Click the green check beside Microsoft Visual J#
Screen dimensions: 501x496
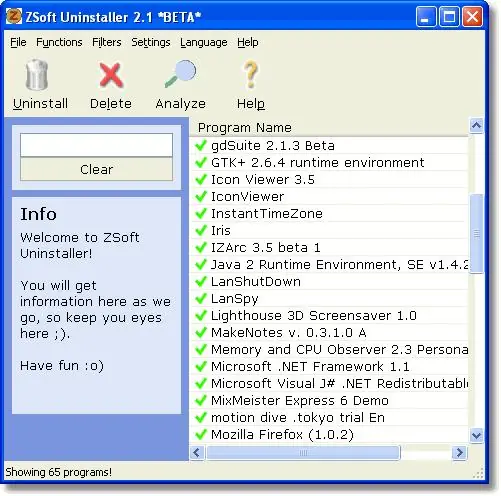pyautogui.click(x=201, y=384)
